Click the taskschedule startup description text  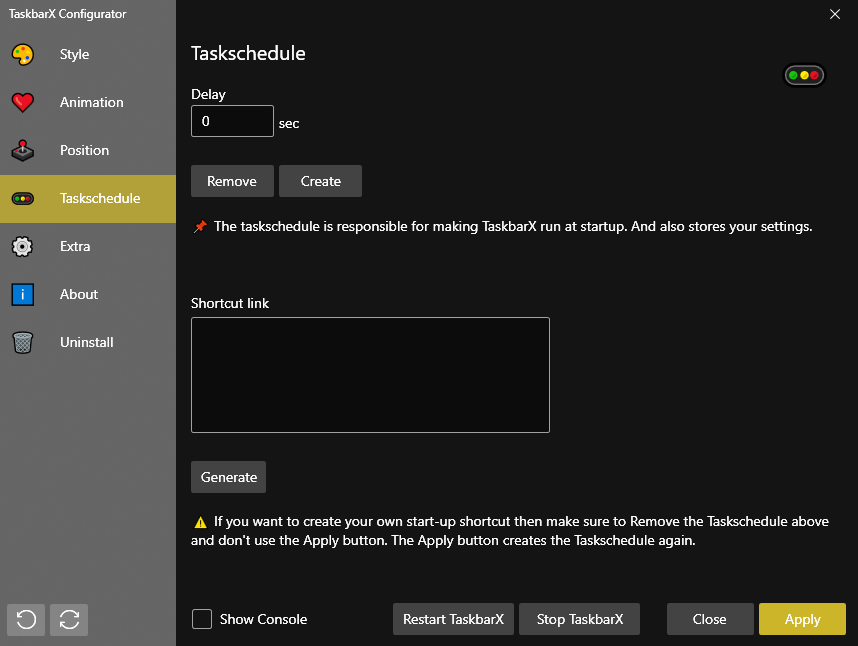(x=513, y=226)
